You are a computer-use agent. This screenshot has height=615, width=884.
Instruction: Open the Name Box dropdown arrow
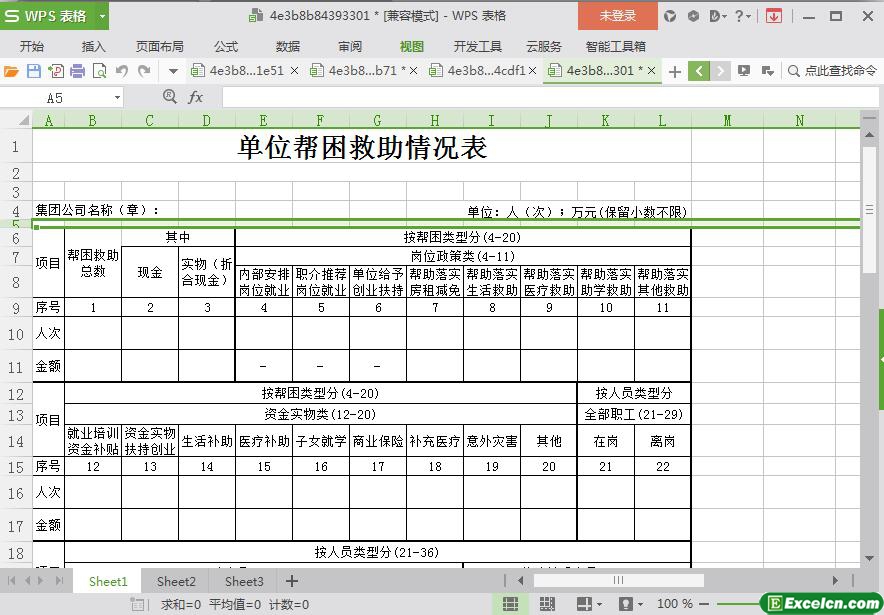[x=117, y=98]
